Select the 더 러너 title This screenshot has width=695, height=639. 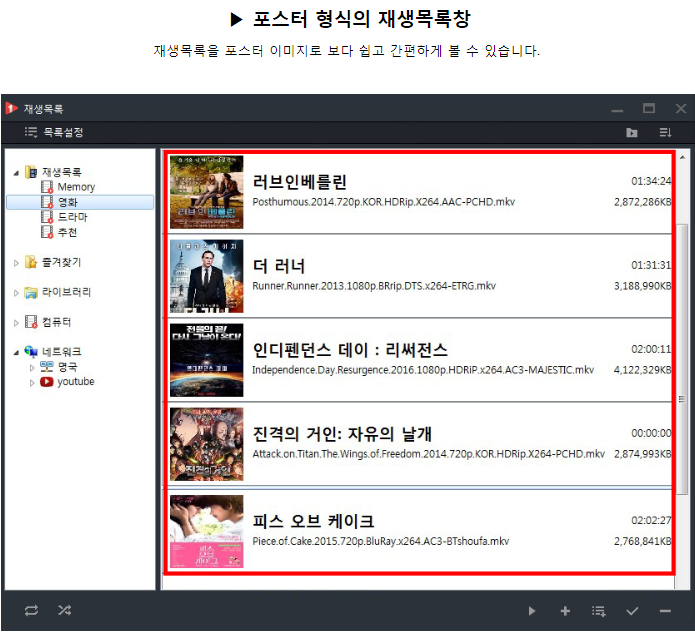(279, 266)
